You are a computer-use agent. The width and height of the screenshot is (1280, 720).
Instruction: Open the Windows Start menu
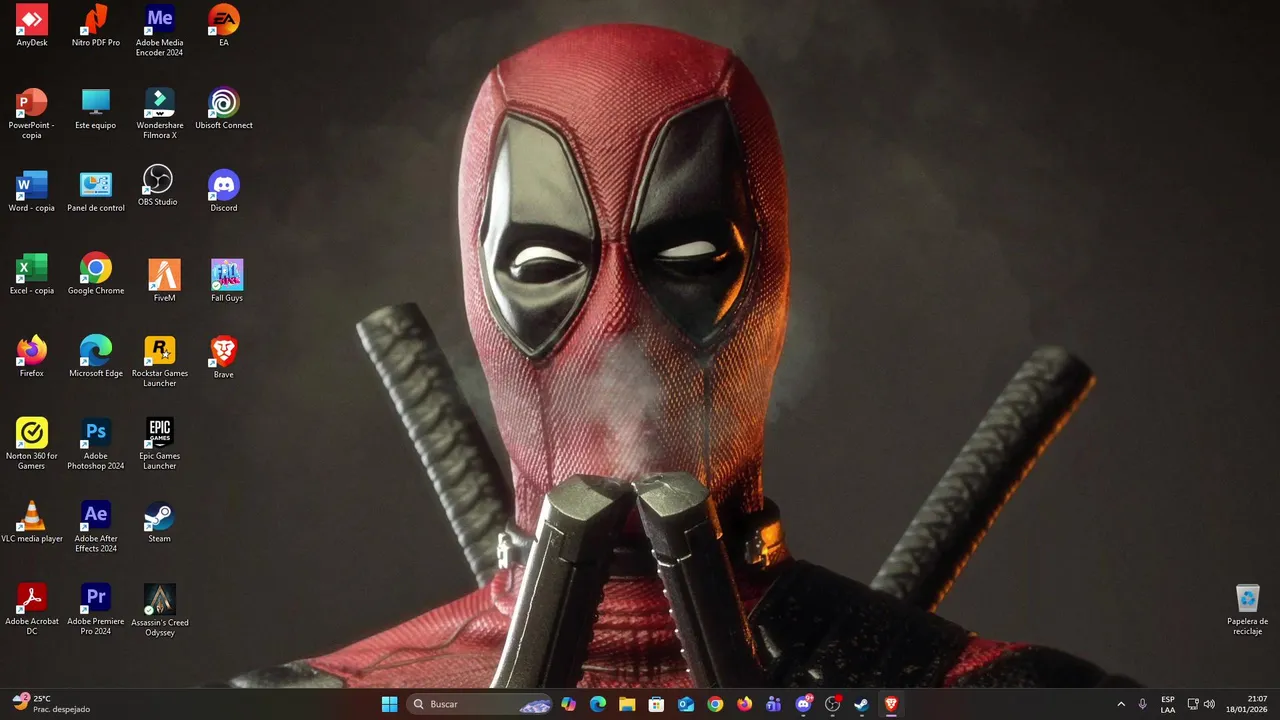coord(389,704)
